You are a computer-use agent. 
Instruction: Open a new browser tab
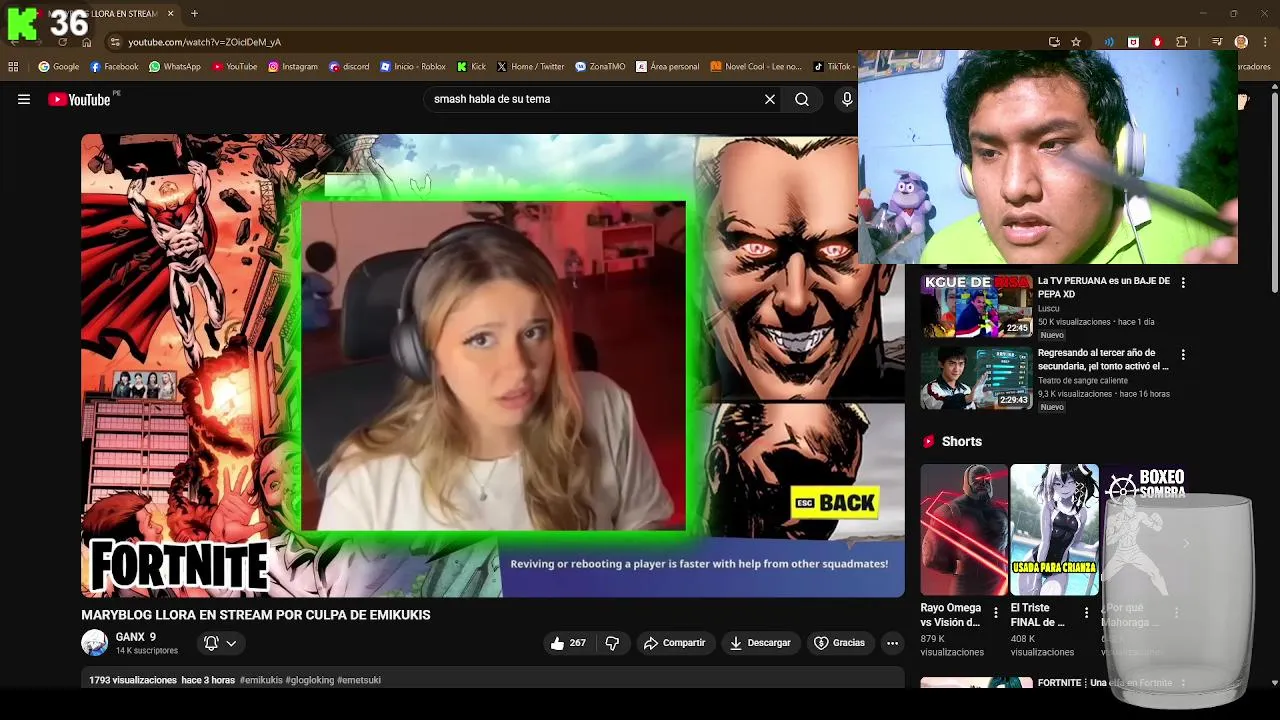[x=194, y=14]
